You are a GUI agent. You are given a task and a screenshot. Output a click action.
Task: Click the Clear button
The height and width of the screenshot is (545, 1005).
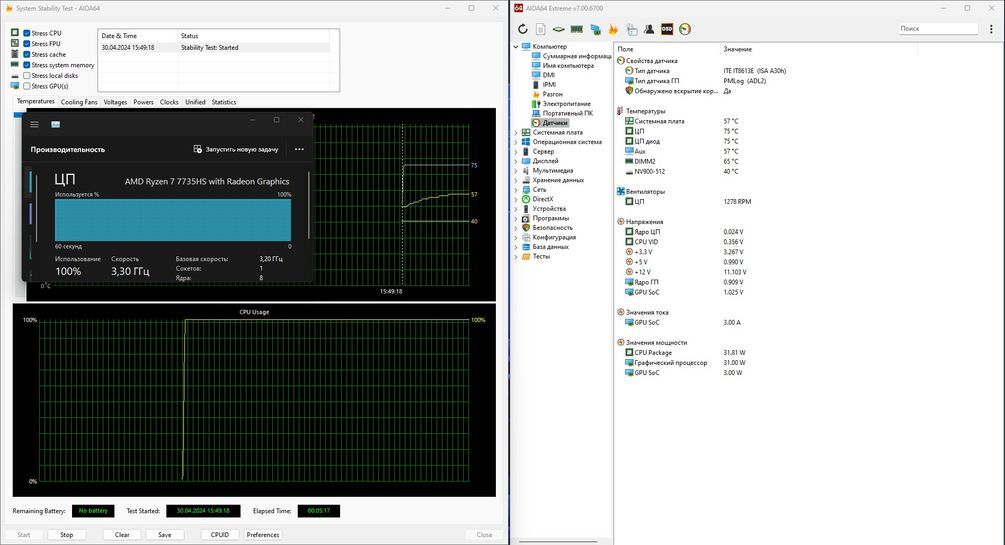pyautogui.click(x=122, y=534)
